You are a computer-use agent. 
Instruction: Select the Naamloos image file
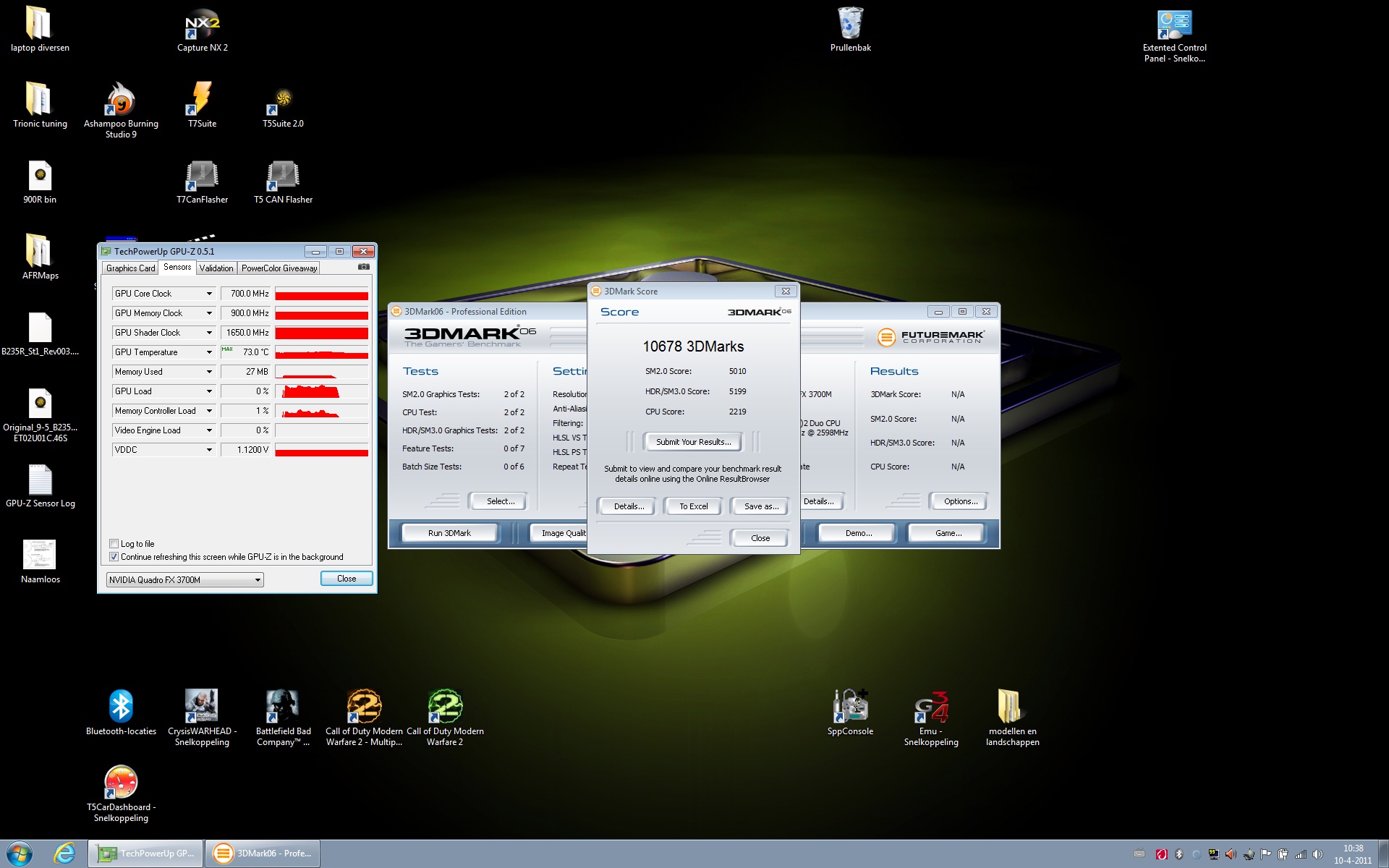pyautogui.click(x=40, y=561)
